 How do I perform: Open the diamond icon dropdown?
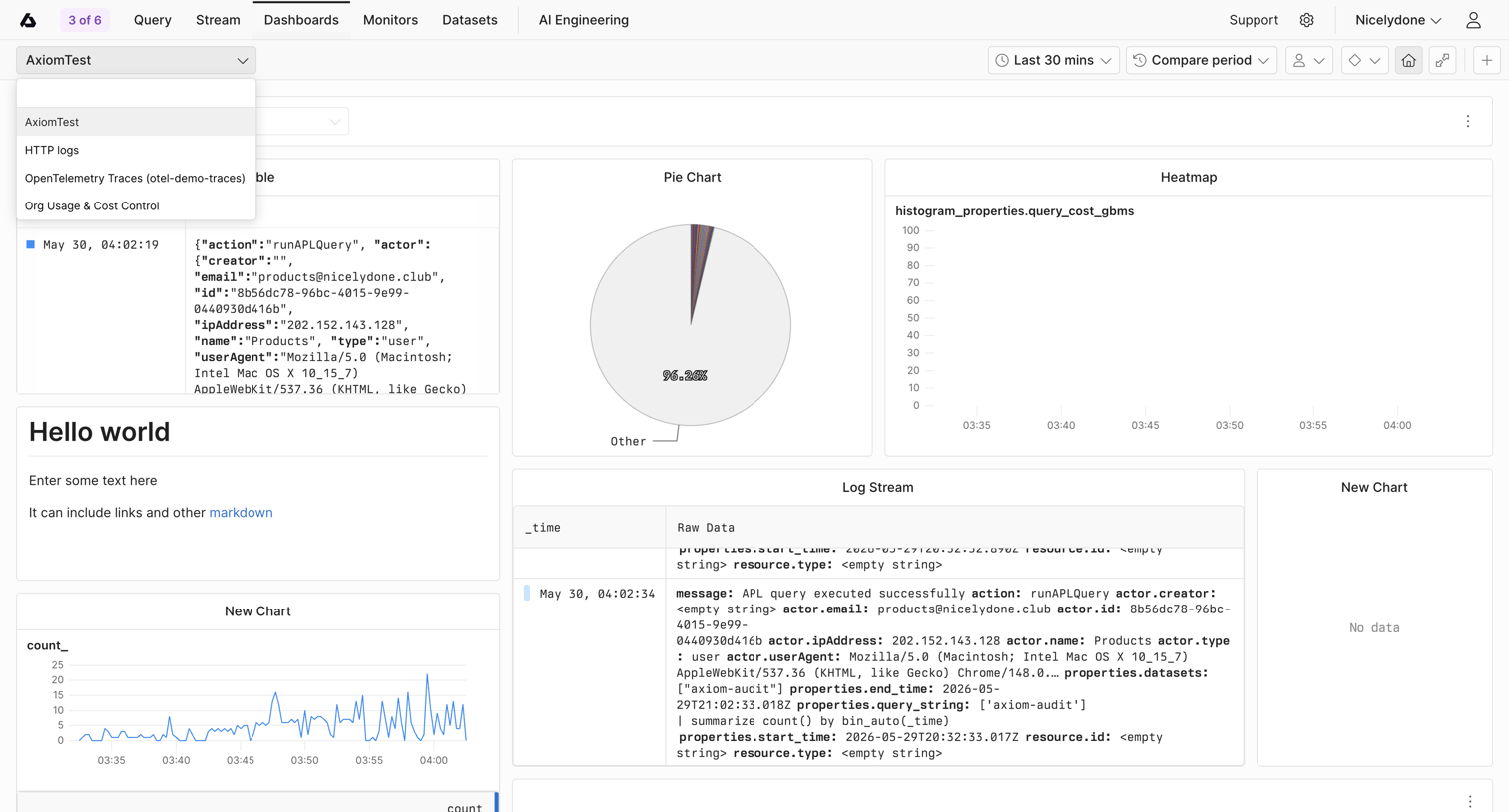(1364, 60)
